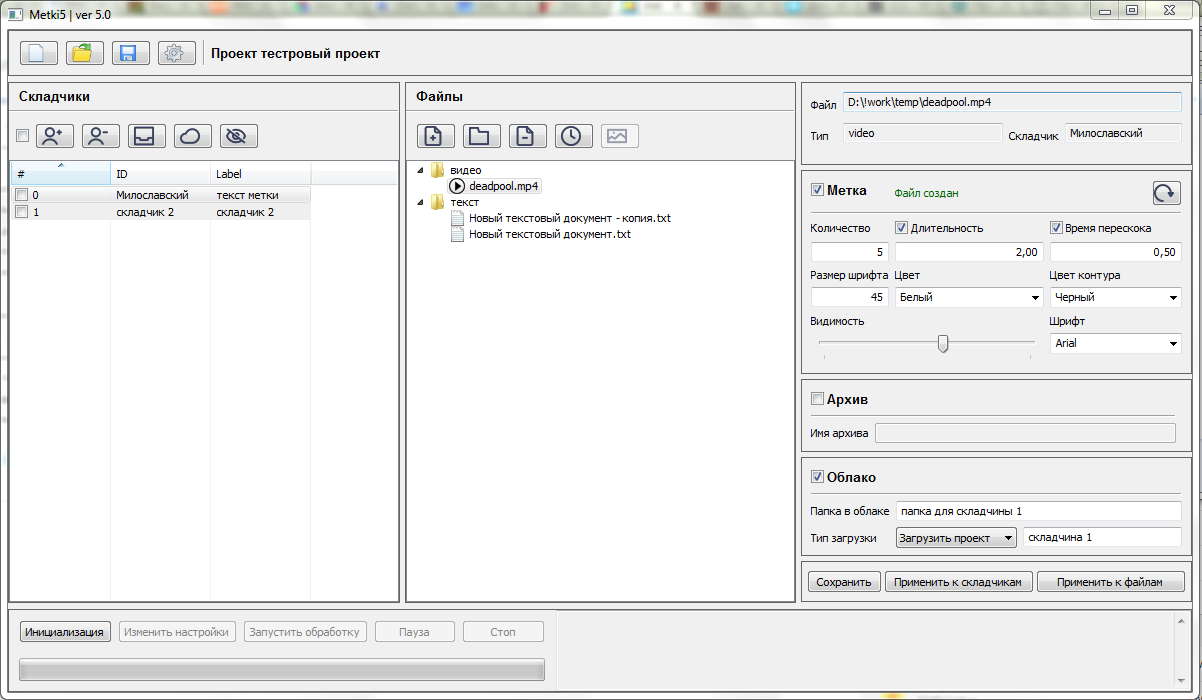The height and width of the screenshot is (700, 1202).
Task: Open the Цвет контура dropdown
Action: pos(1116,297)
